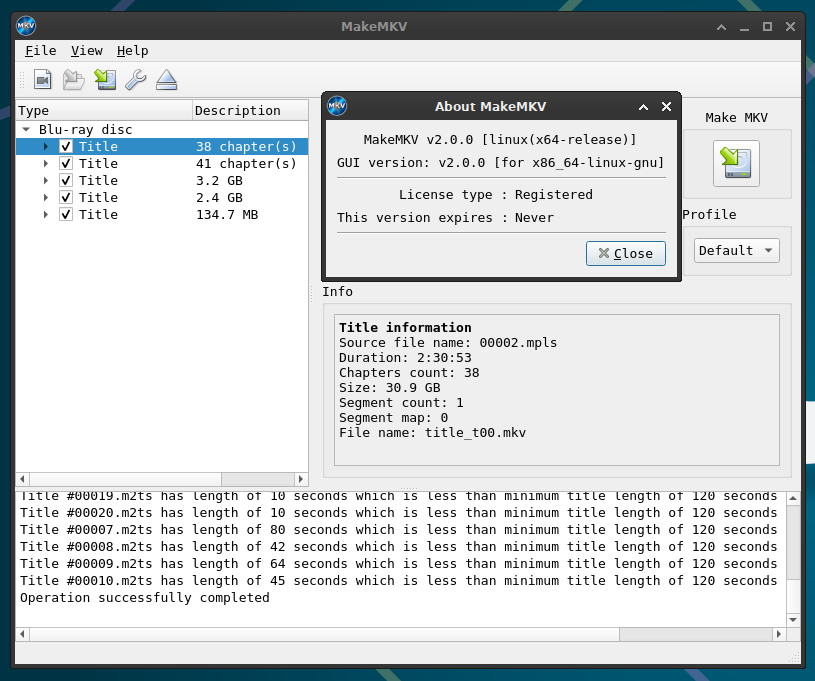
Task: Open the File menu
Action: tap(41, 51)
